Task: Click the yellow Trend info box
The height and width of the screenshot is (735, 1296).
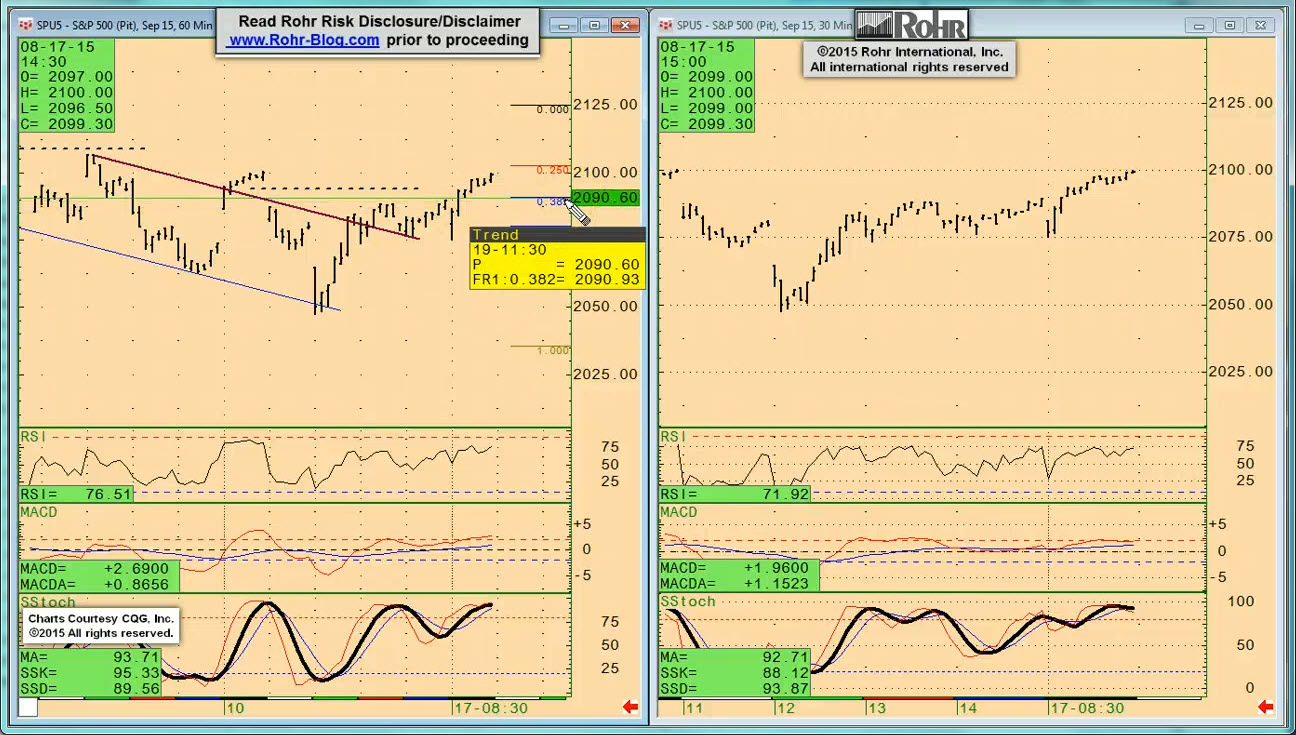Action: [557, 258]
